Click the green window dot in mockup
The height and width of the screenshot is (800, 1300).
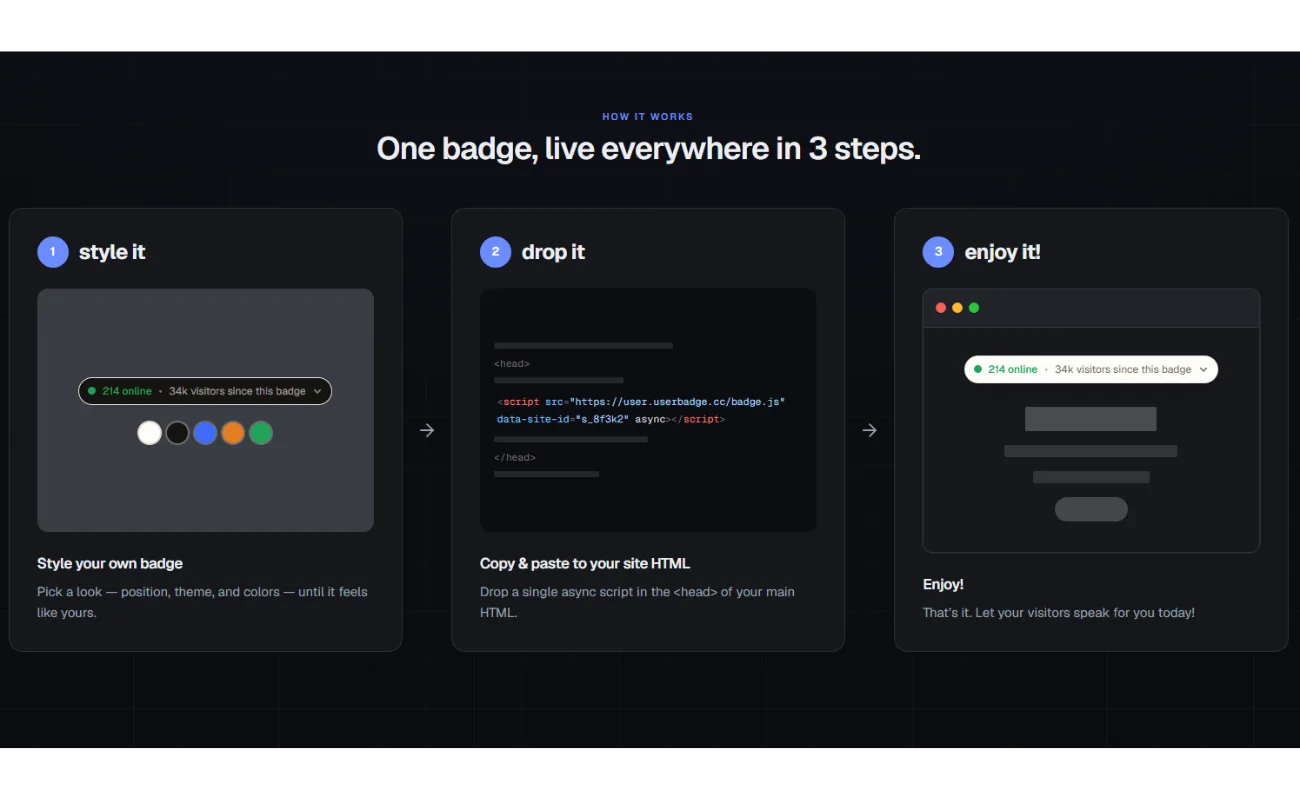tap(974, 308)
